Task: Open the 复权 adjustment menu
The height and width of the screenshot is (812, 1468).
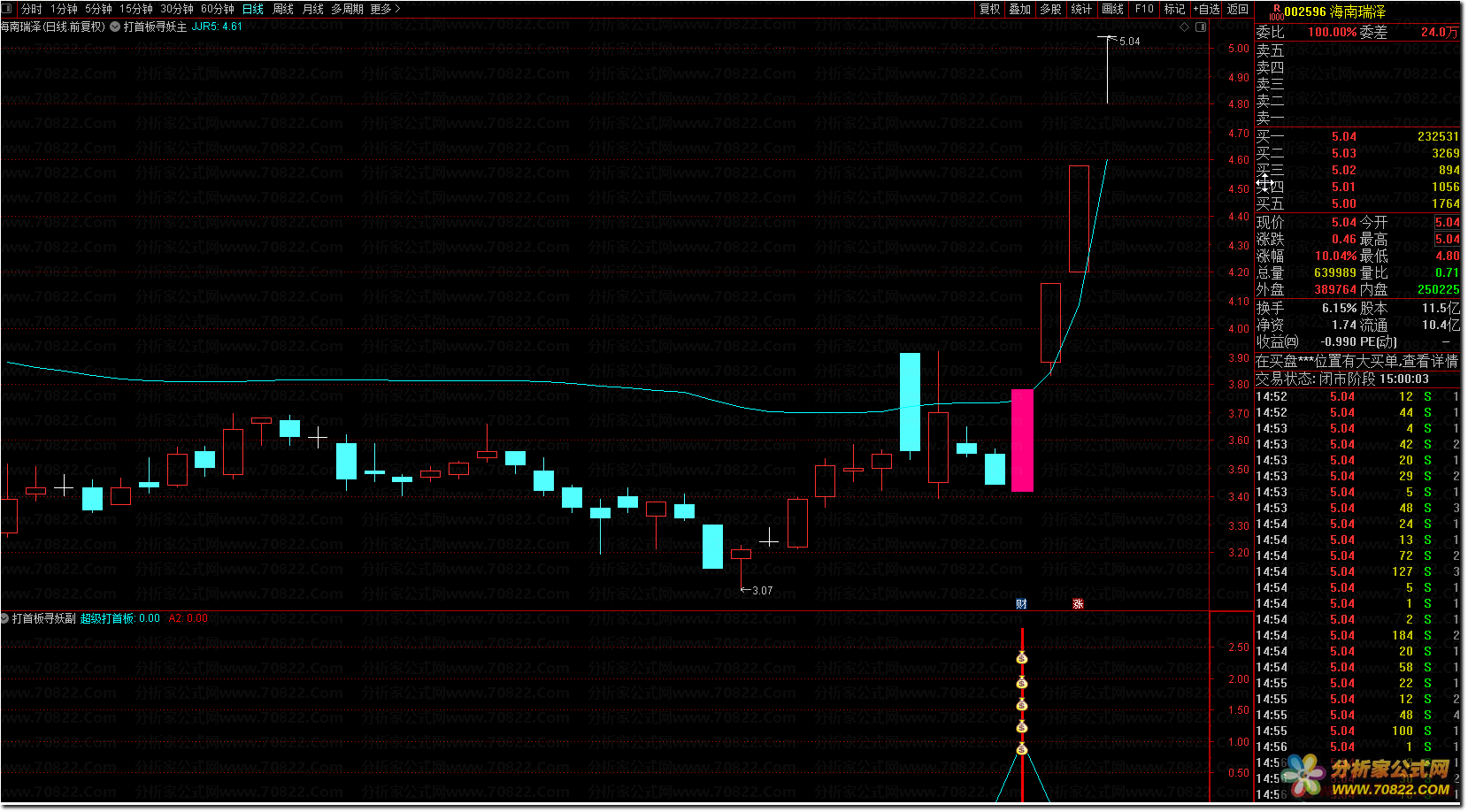Action: (990, 9)
